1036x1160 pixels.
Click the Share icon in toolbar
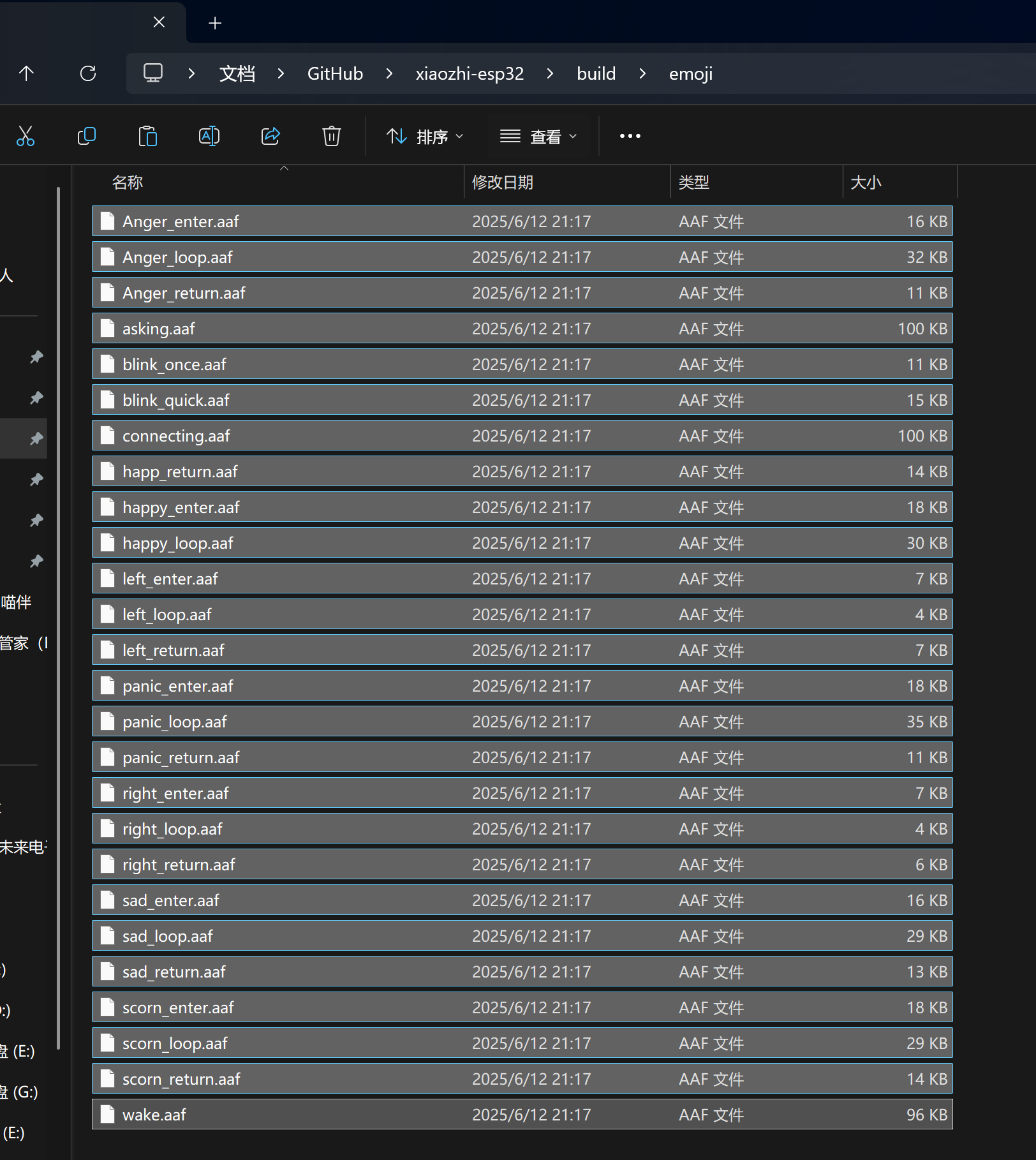(x=270, y=136)
